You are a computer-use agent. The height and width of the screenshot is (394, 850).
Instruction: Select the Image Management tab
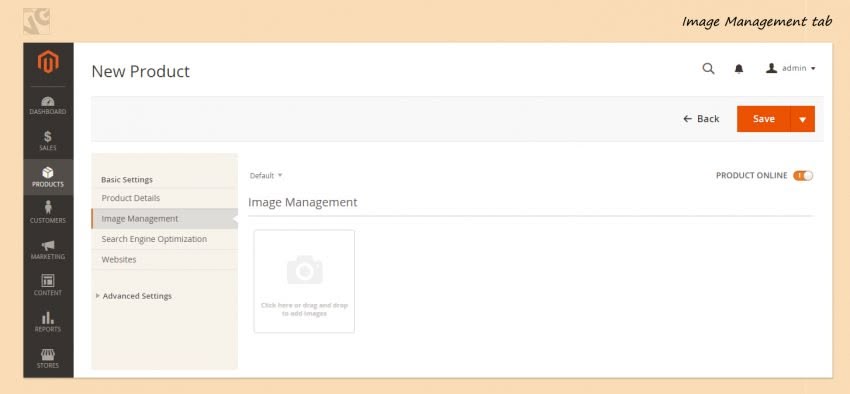164,219
